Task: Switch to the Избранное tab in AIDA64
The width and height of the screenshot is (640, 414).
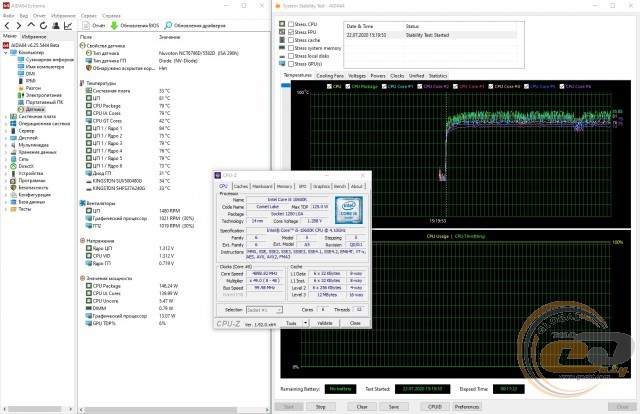Action: [34, 36]
